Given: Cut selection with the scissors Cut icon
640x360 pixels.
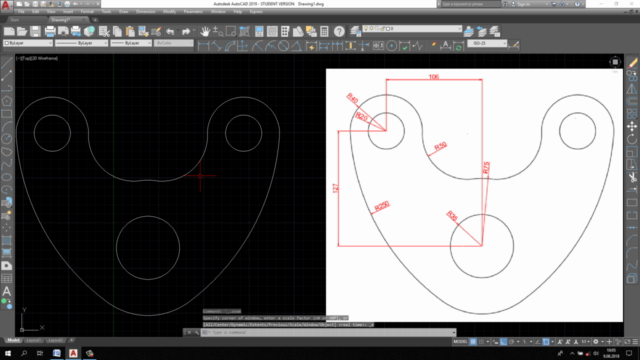Looking at the screenshot, I should 104,31.
